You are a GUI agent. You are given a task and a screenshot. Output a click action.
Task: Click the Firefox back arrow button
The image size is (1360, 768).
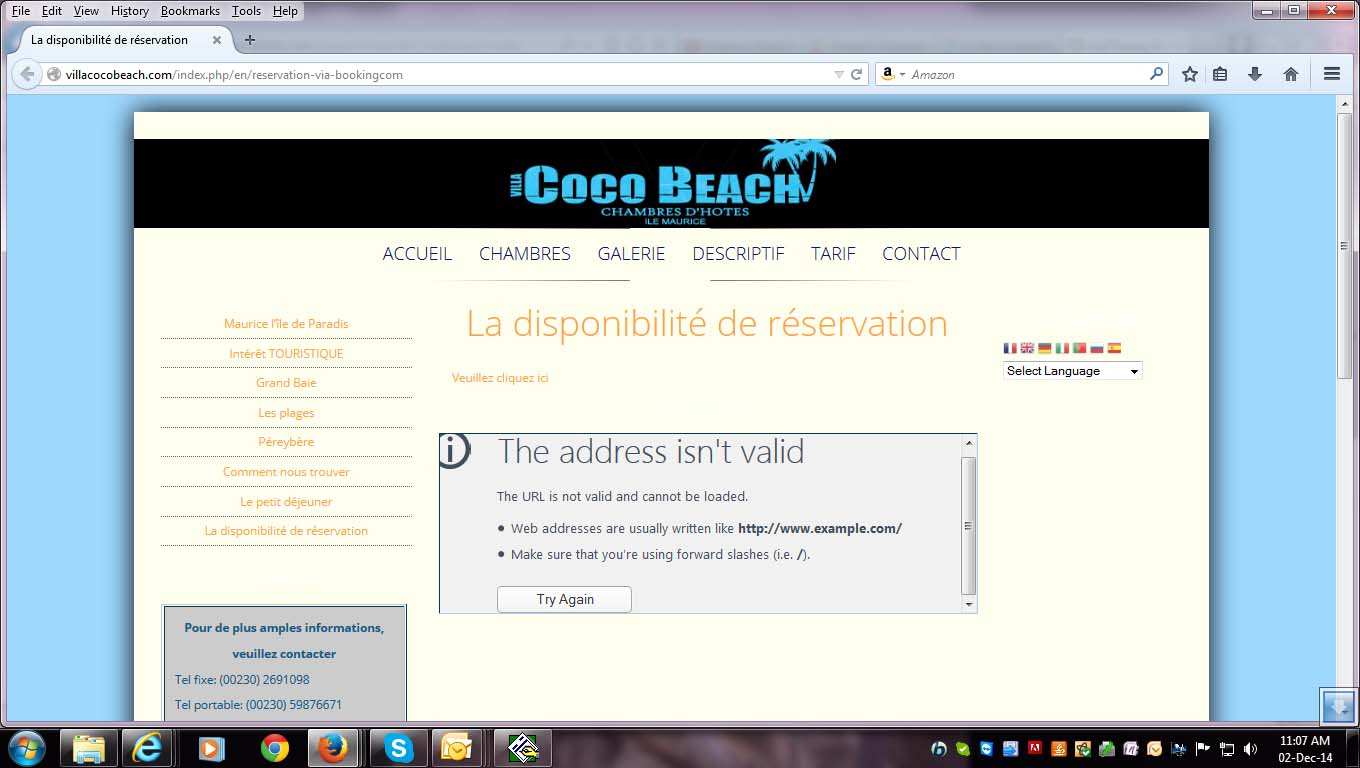click(26, 74)
